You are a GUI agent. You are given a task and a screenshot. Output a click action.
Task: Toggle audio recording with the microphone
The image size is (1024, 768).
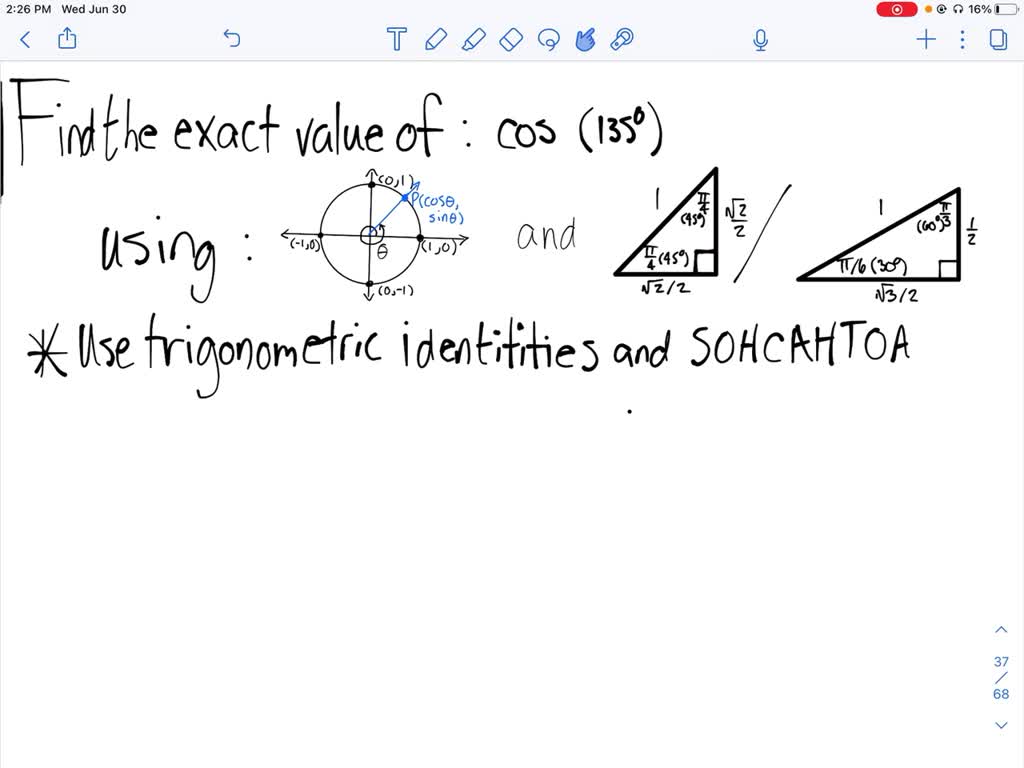point(760,40)
